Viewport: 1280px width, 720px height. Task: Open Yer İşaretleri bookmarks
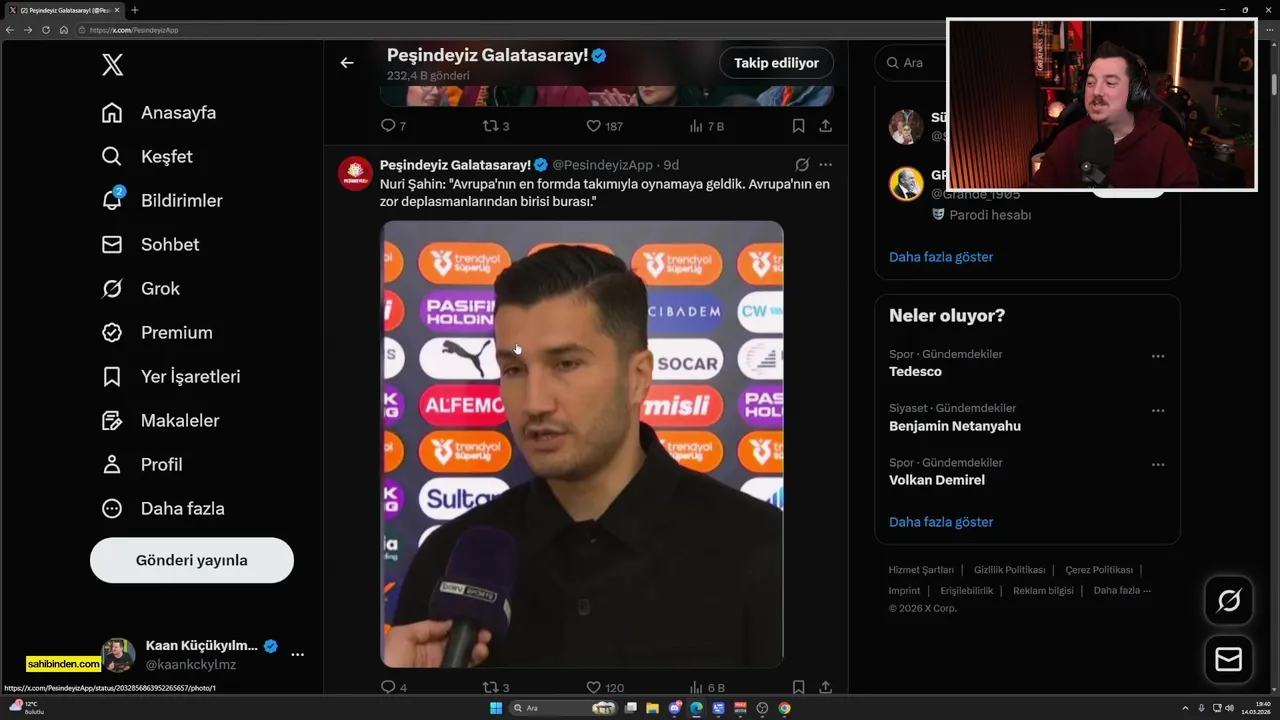(x=171, y=377)
